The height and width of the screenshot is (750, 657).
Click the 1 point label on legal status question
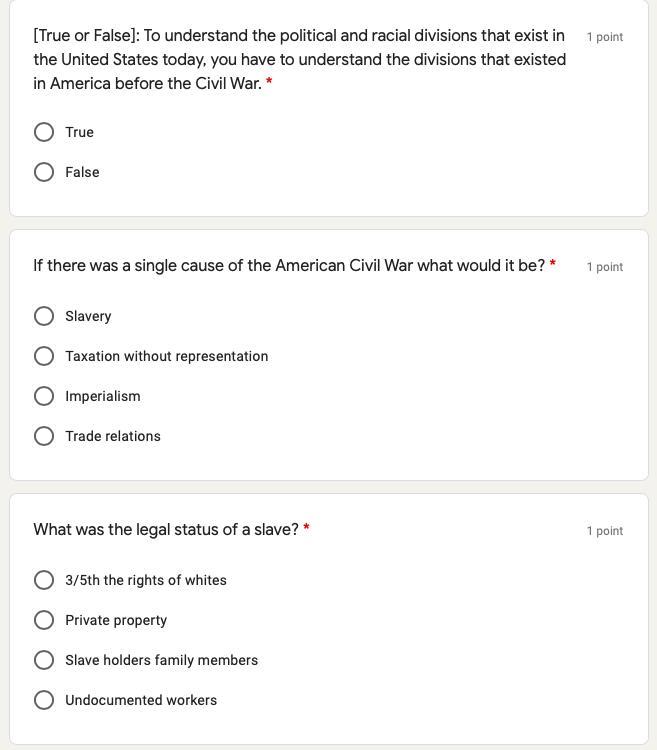(x=604, y=531)
